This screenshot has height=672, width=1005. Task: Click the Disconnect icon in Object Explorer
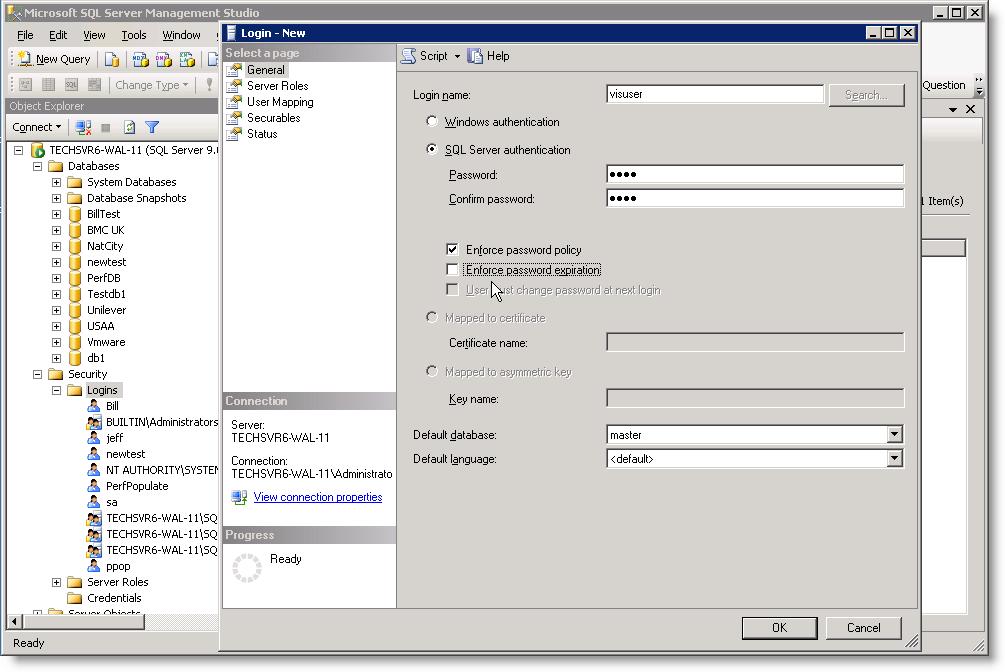coord(83,127)
